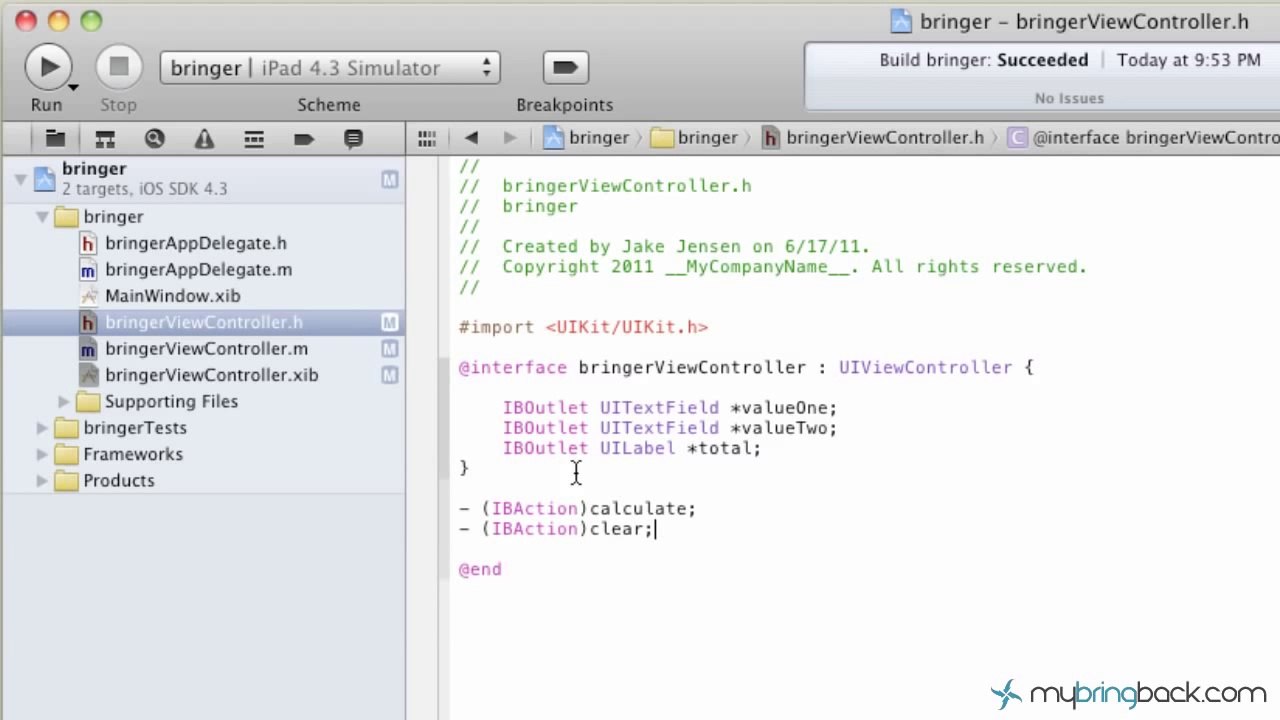Image resolution: width=1280 pixels, height=720 pixels.
Task: Click the M badge on bringerViewController.m
Action: tap(389, 349)
